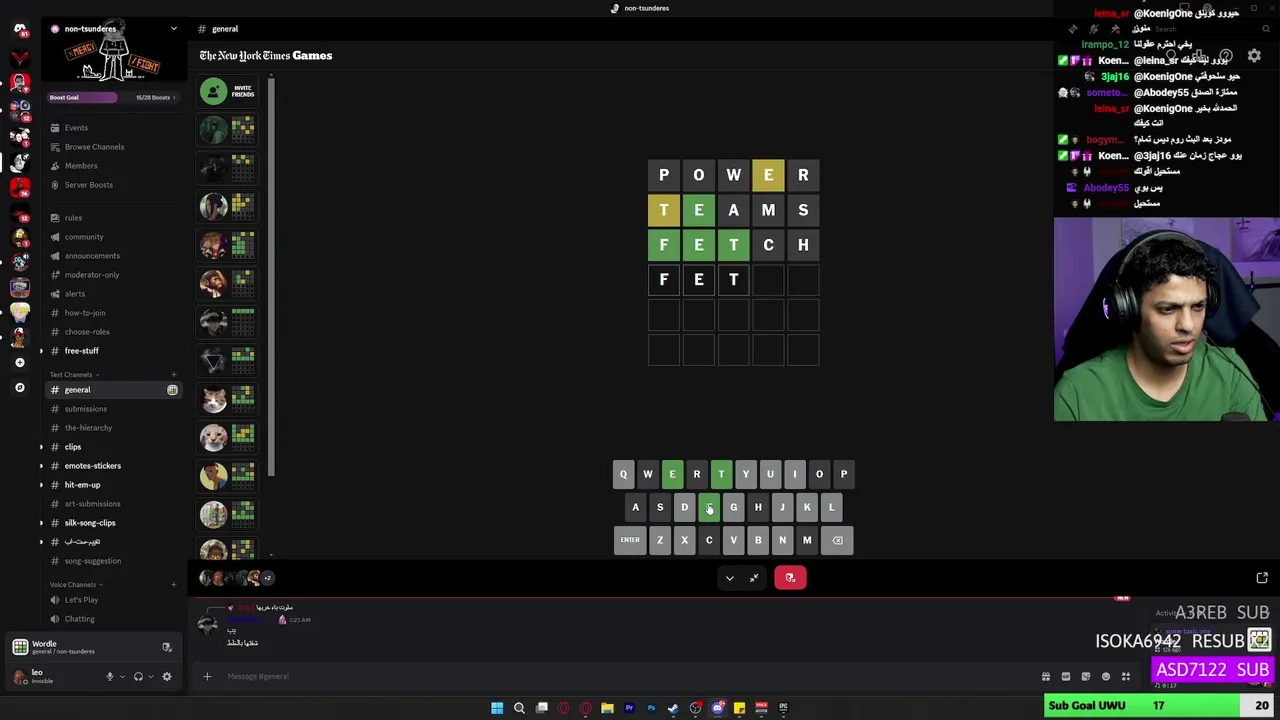Viewport: 1280px width, 720px height.
Task: Open Premiere Pro from taskbar
Action: (629, 708)
